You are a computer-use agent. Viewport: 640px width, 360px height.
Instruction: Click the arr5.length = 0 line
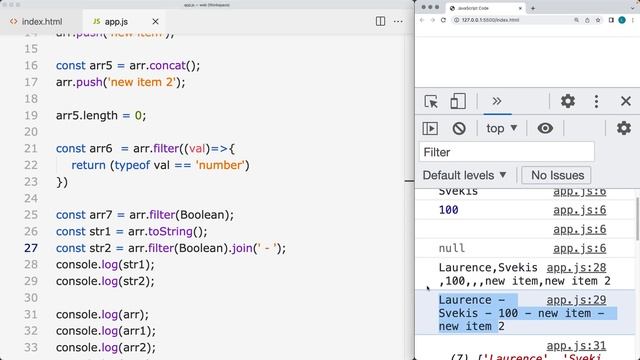101,116
